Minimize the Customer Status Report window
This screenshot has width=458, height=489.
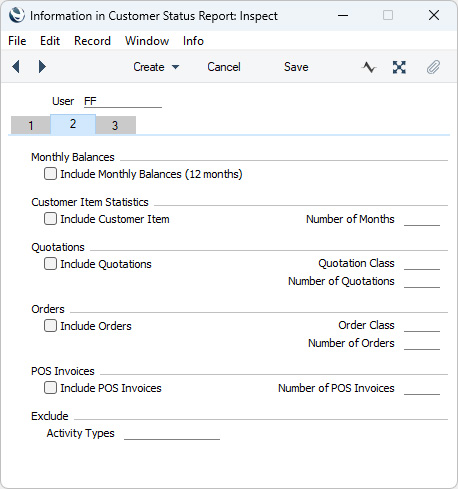tap(343, 15)
